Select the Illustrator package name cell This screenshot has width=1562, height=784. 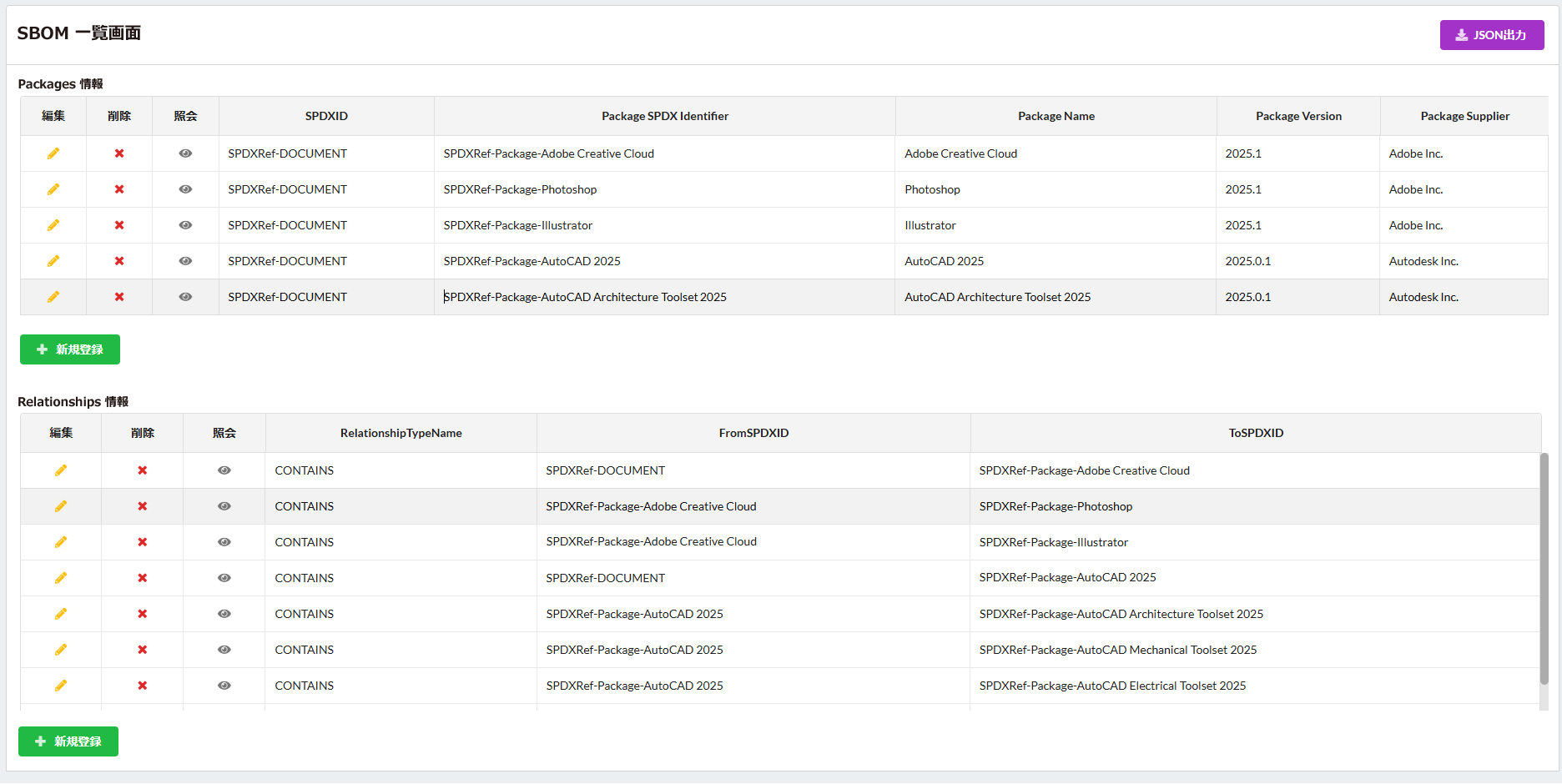(x=1056, y=225)
